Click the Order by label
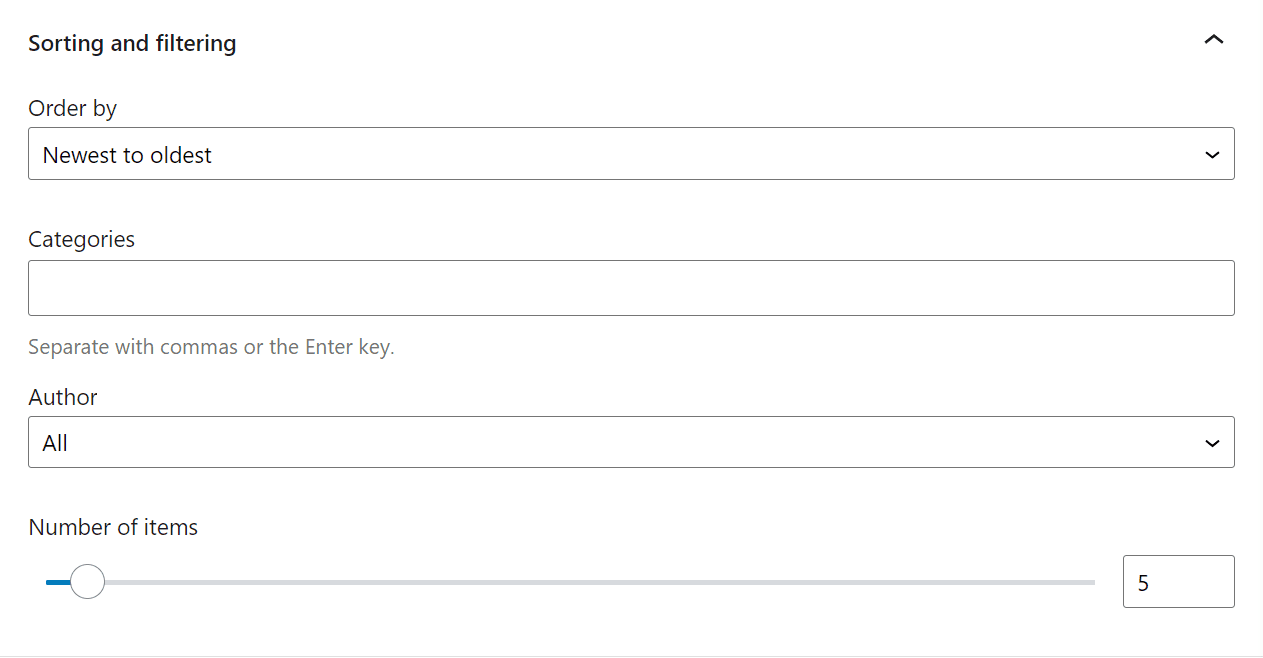1263x658 pixels. [72, 108]
